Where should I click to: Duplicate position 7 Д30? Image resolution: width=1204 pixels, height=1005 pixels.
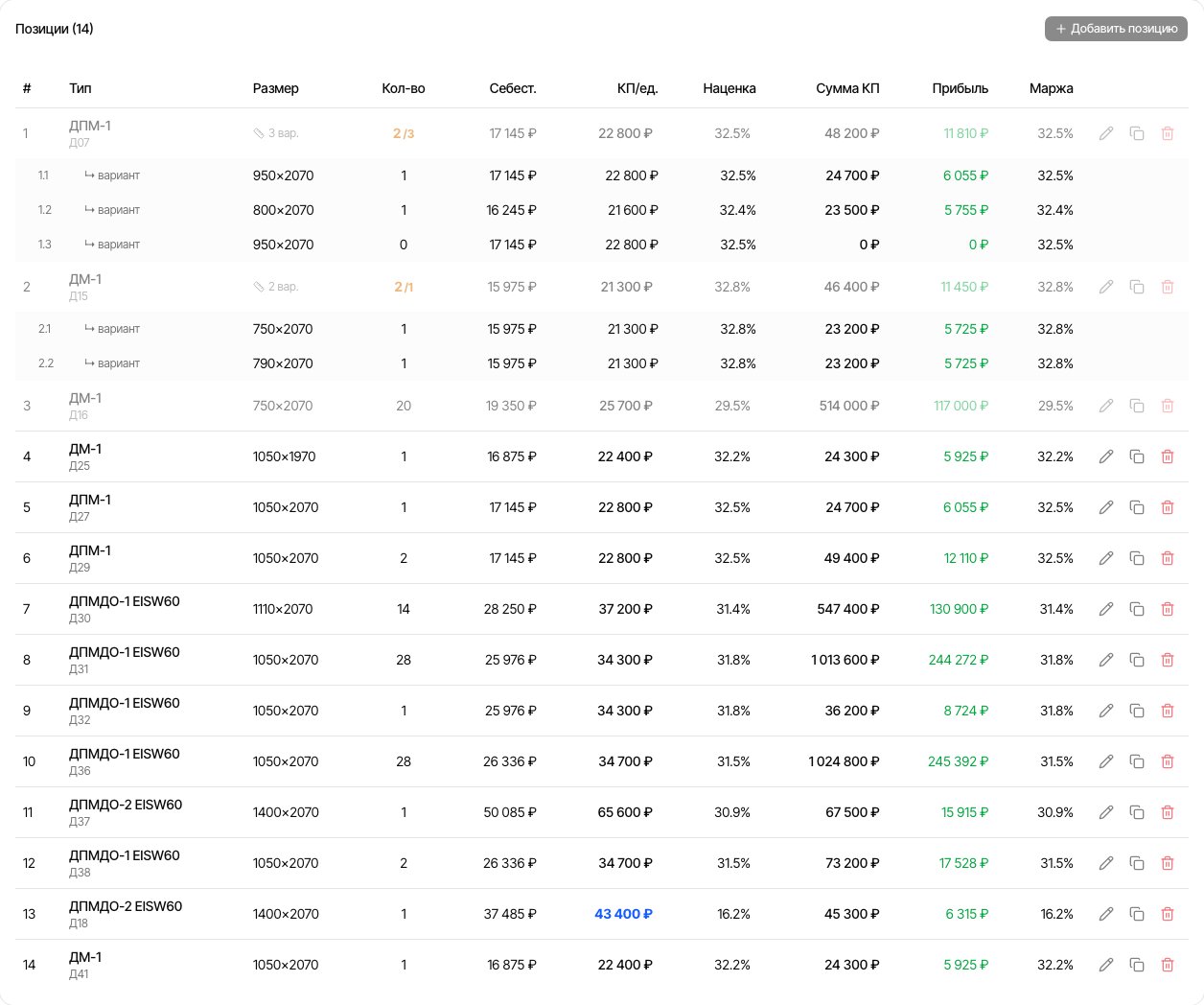pos(1137,609)
